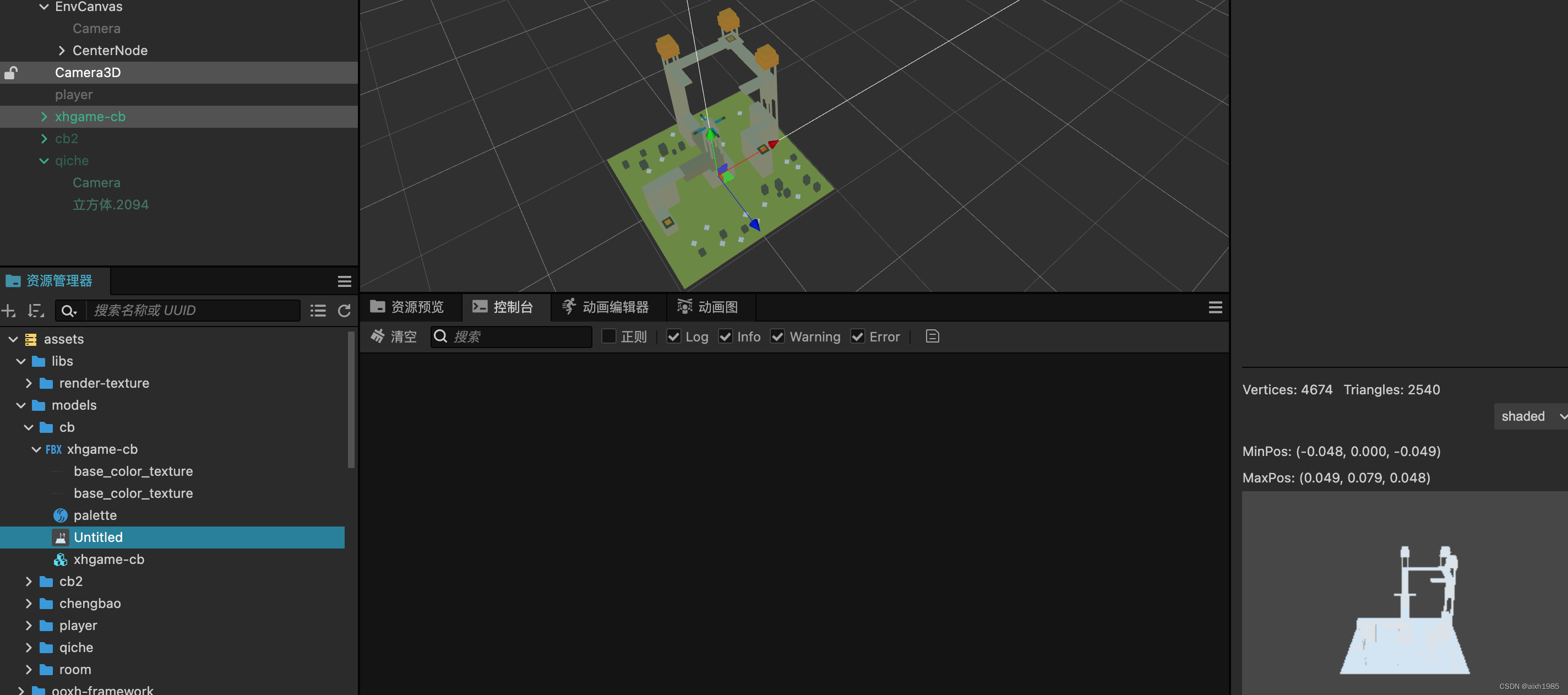Click the asset sort order icon
The image size is (1568, 695).
pyautogui.click(x=36, y=311)
